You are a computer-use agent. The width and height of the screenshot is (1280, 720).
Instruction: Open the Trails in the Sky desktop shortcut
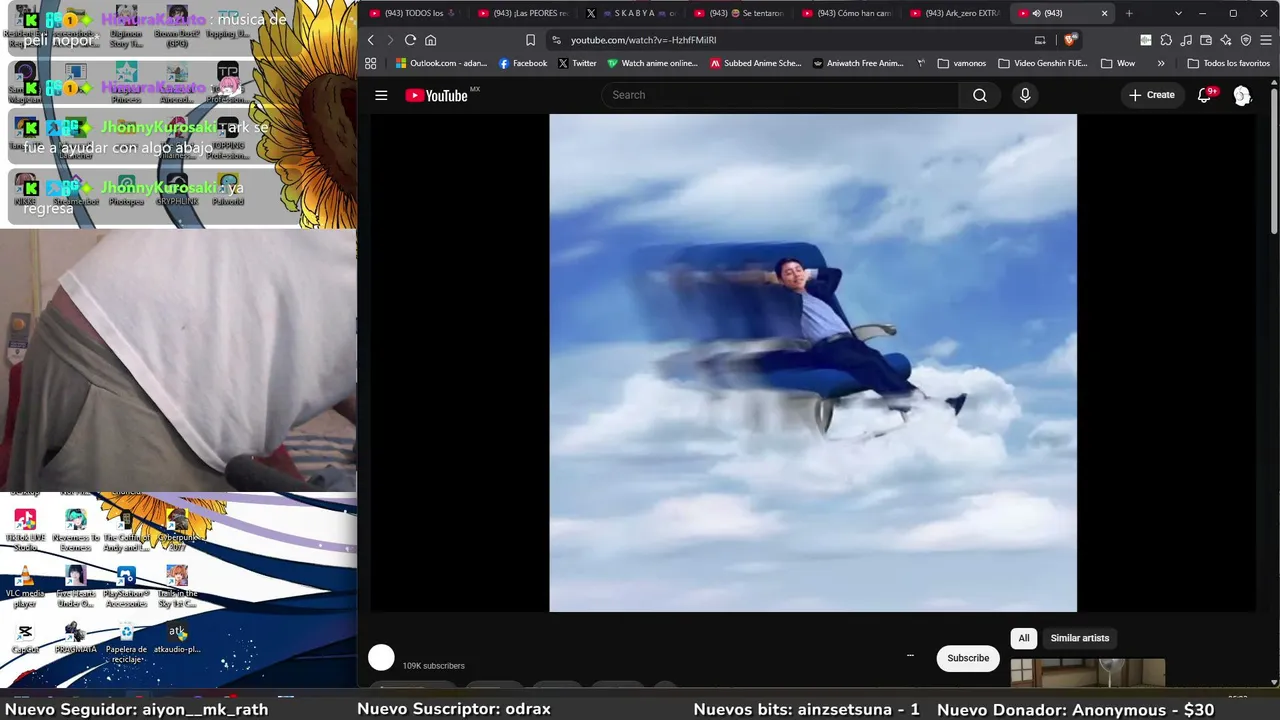click(x=177, y=587)
